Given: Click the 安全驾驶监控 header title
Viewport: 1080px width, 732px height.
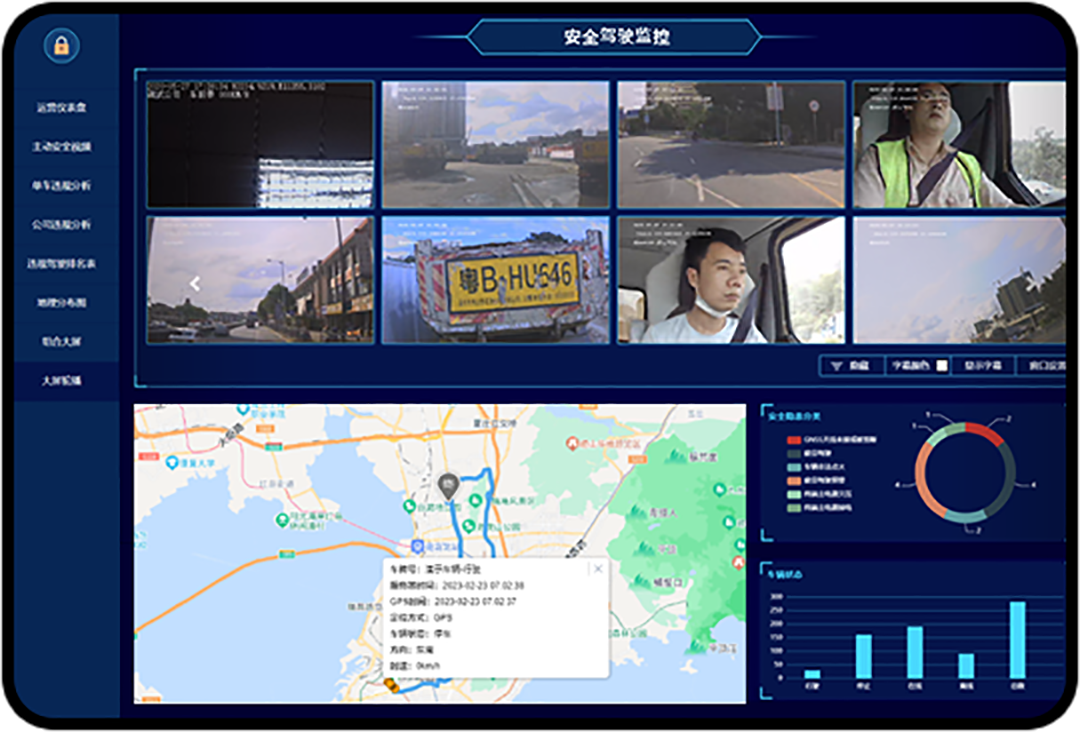Looking at the screenshot, I should (x=616, y=36).
